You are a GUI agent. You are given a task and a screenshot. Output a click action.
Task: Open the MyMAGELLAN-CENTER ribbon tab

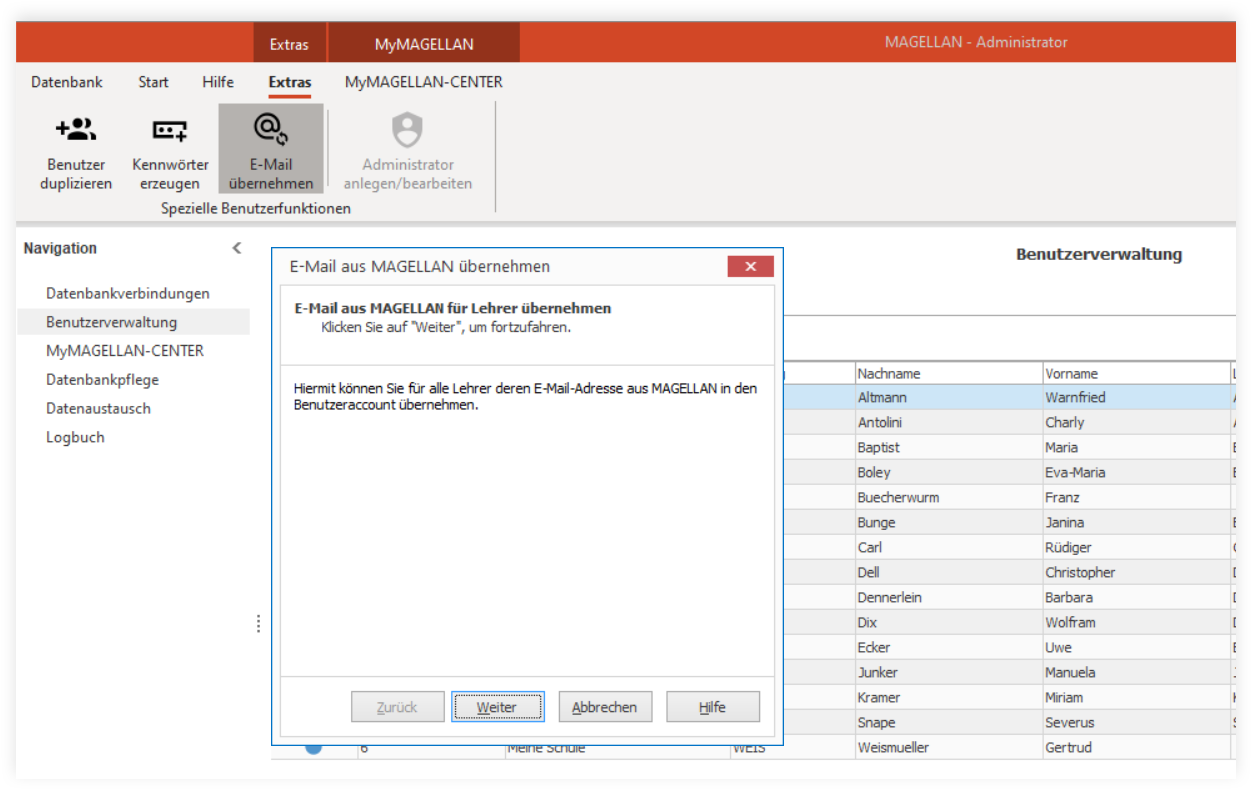pyautogui.click(x=424, y=82)
